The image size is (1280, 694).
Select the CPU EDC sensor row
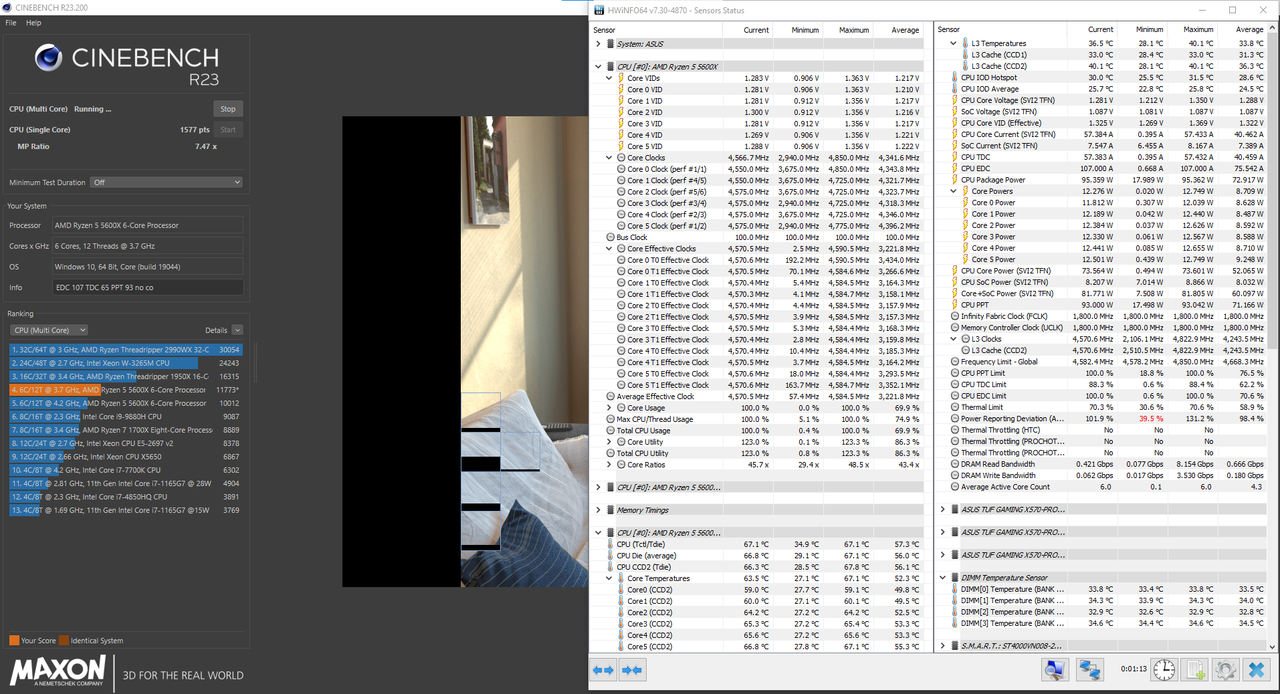click(1103, 169)
